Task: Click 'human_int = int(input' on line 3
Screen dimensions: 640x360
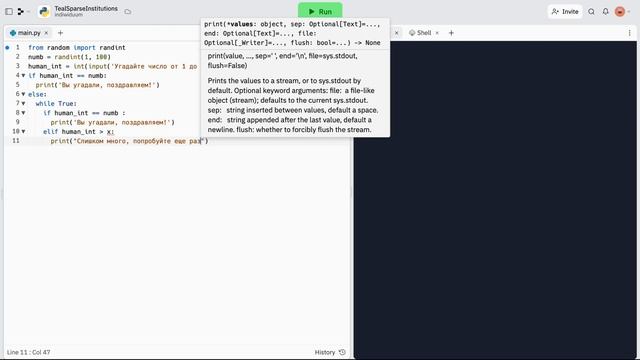Action: (x=67, y=66)
